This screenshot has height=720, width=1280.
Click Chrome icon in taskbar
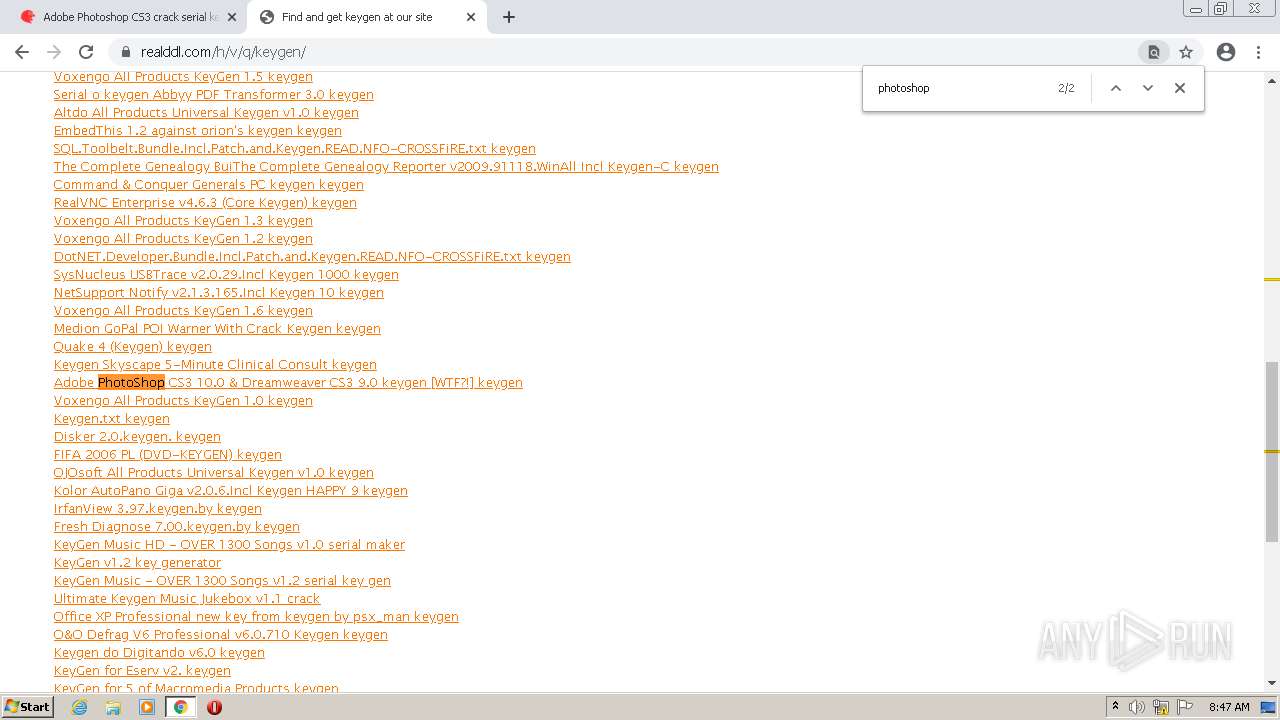(181, 707)
